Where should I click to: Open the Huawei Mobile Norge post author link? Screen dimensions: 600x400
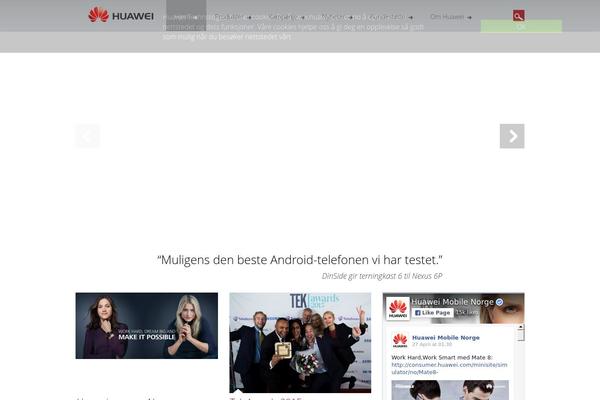point(446,338)
